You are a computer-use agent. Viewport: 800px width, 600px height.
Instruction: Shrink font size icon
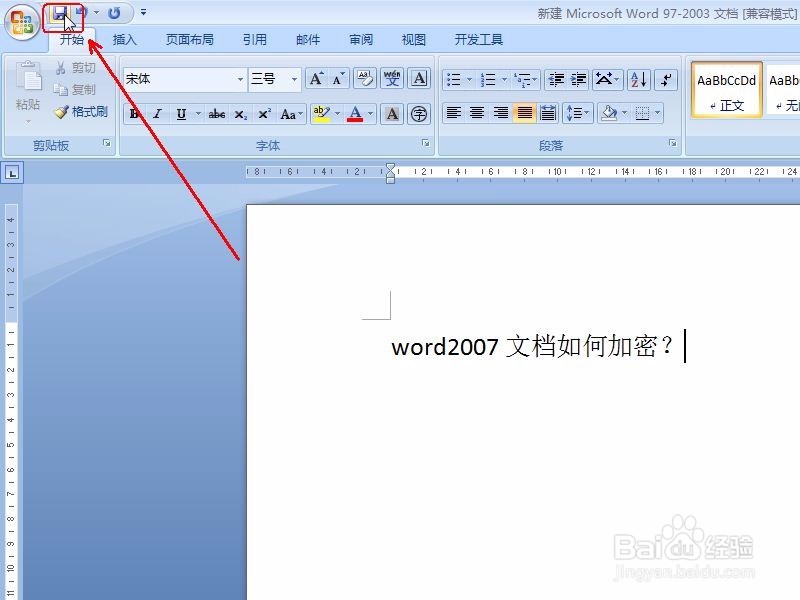[x=338, y=79]
